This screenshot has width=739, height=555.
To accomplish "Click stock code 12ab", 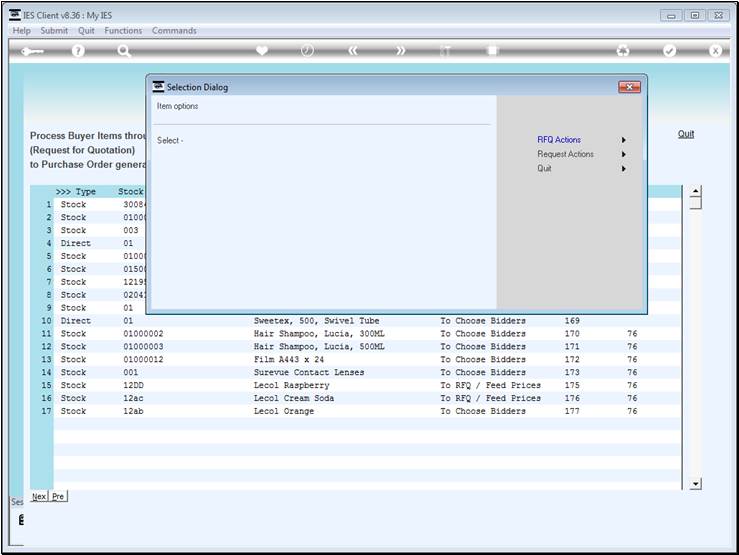I will pyautogui.click(x=133, y=411).
